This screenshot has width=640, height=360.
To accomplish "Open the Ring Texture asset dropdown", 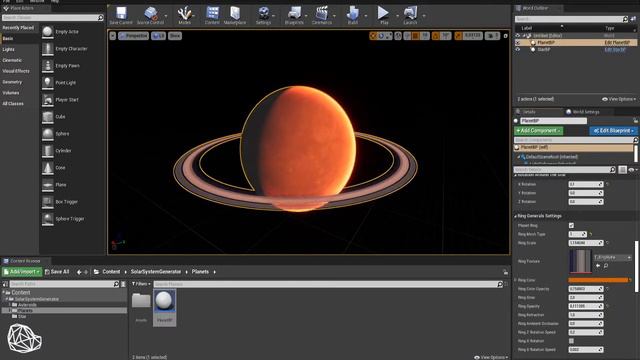I will point(612,257).
